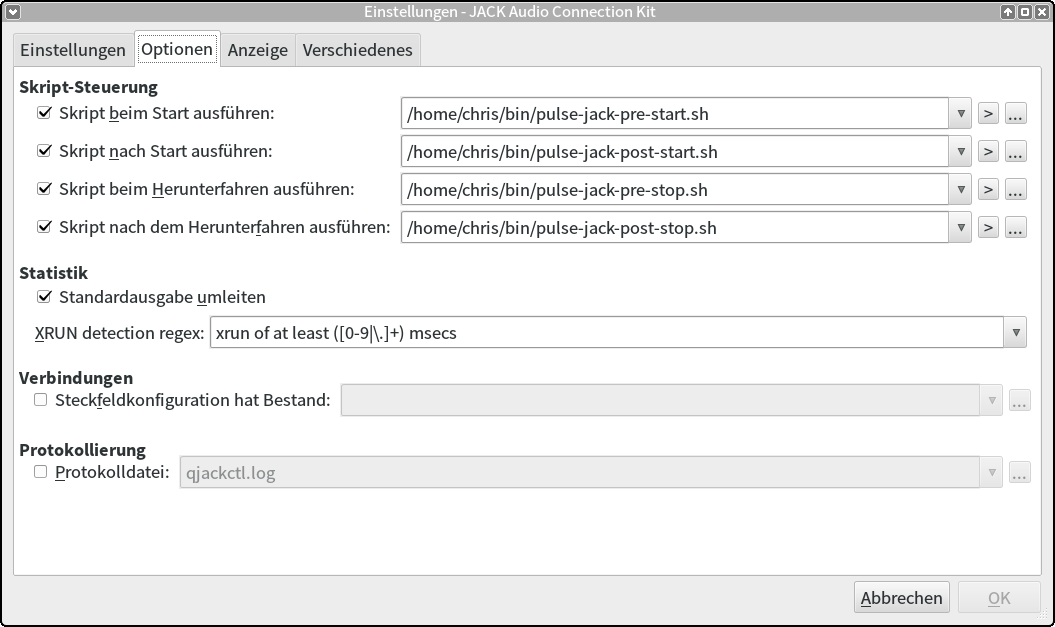Click the Abbrechen button
The width and height of the screenshot is (1055, 627).
(902, 597)
